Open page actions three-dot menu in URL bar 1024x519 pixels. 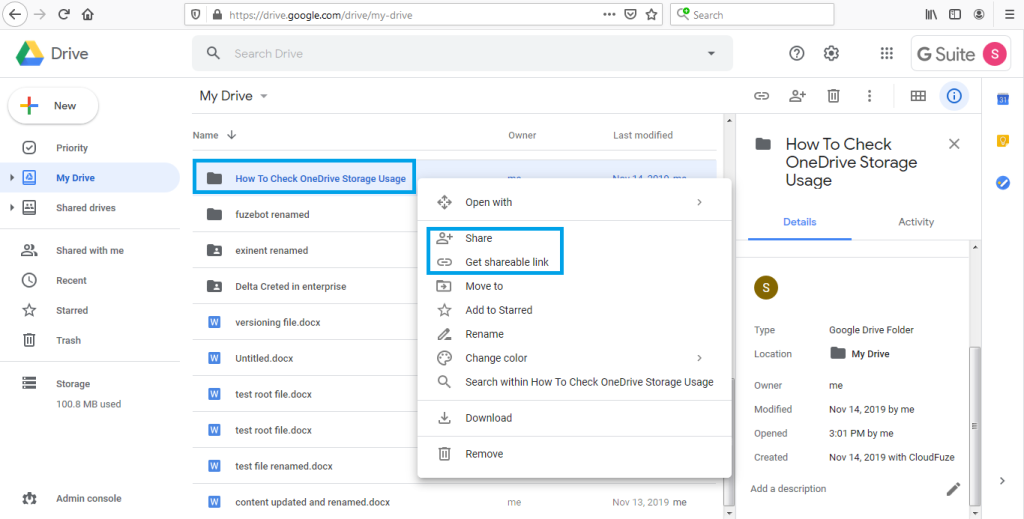609,14
